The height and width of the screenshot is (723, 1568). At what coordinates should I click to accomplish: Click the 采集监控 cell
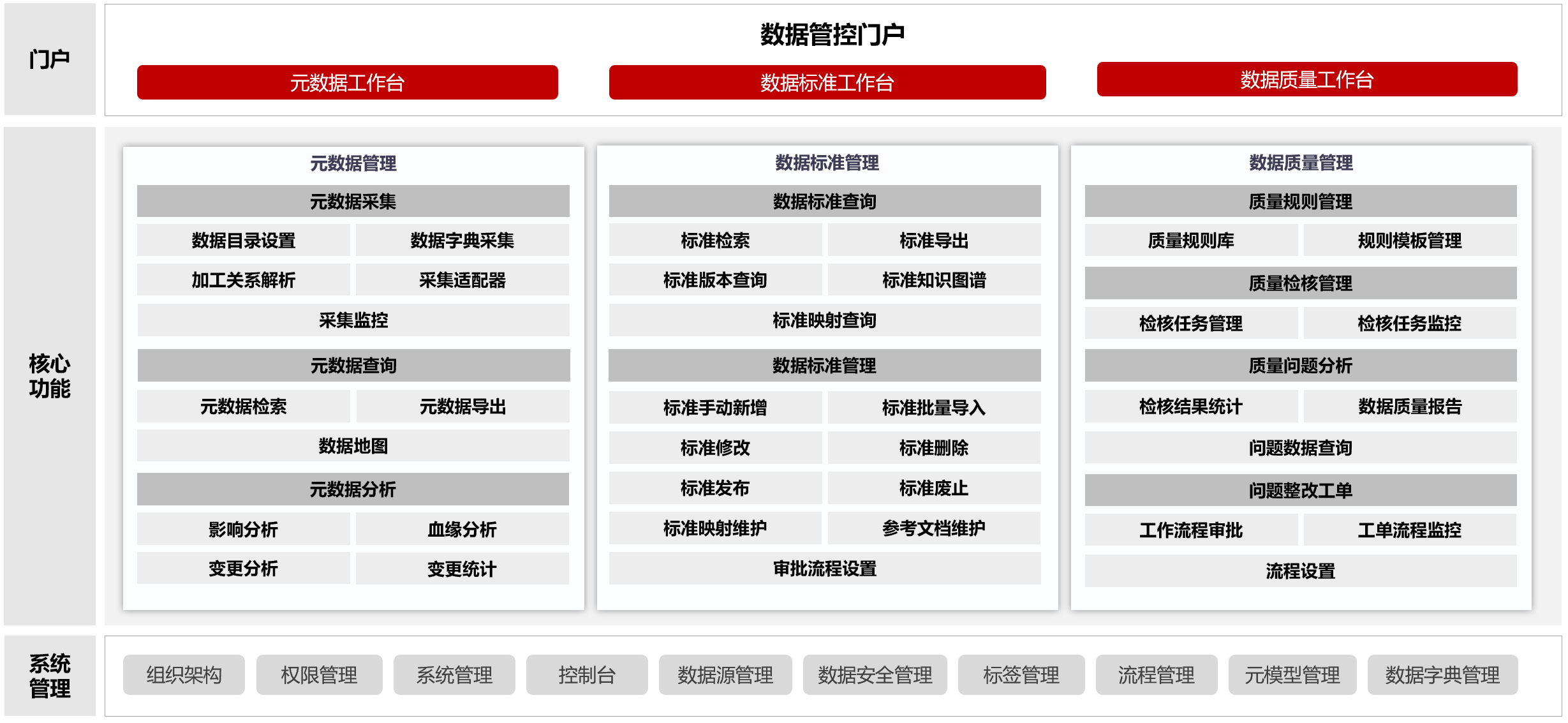(353, 320)
